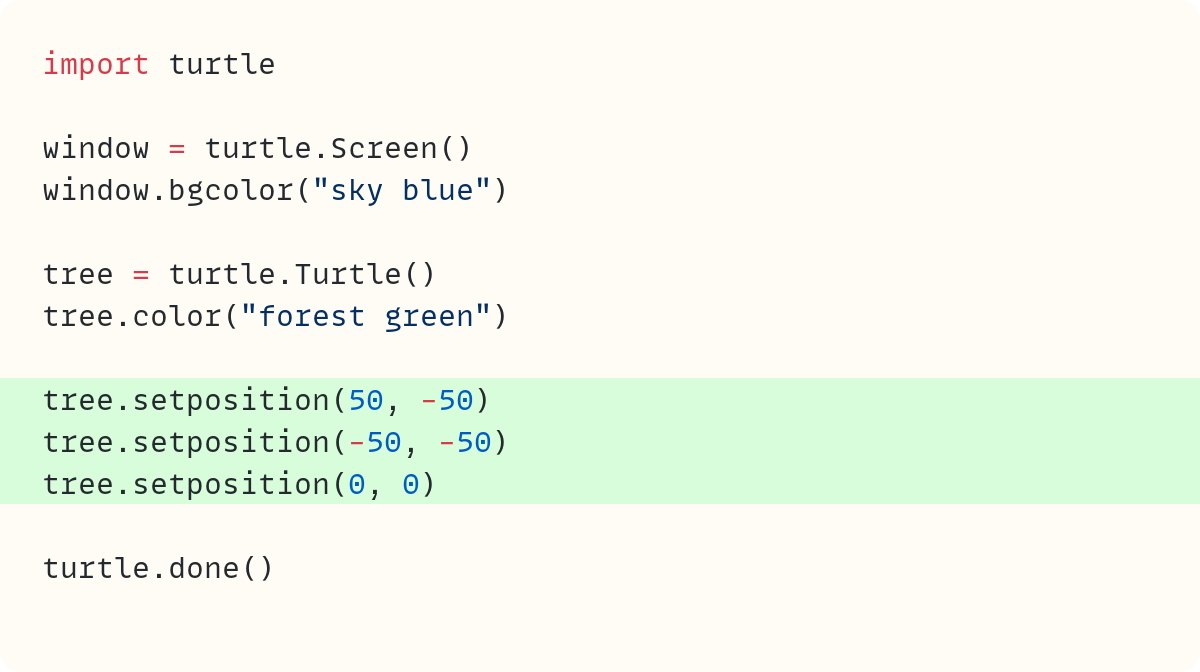Click the line "tree.setposition(-50, -50)"
1200x672 pixels.
pyautogui.click(x=275, y=443)
